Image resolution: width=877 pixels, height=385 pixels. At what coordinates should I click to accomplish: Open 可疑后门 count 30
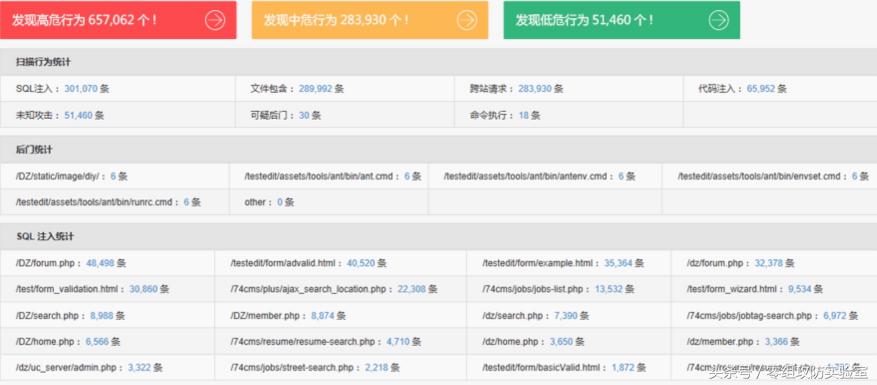(x=304, y=115)
